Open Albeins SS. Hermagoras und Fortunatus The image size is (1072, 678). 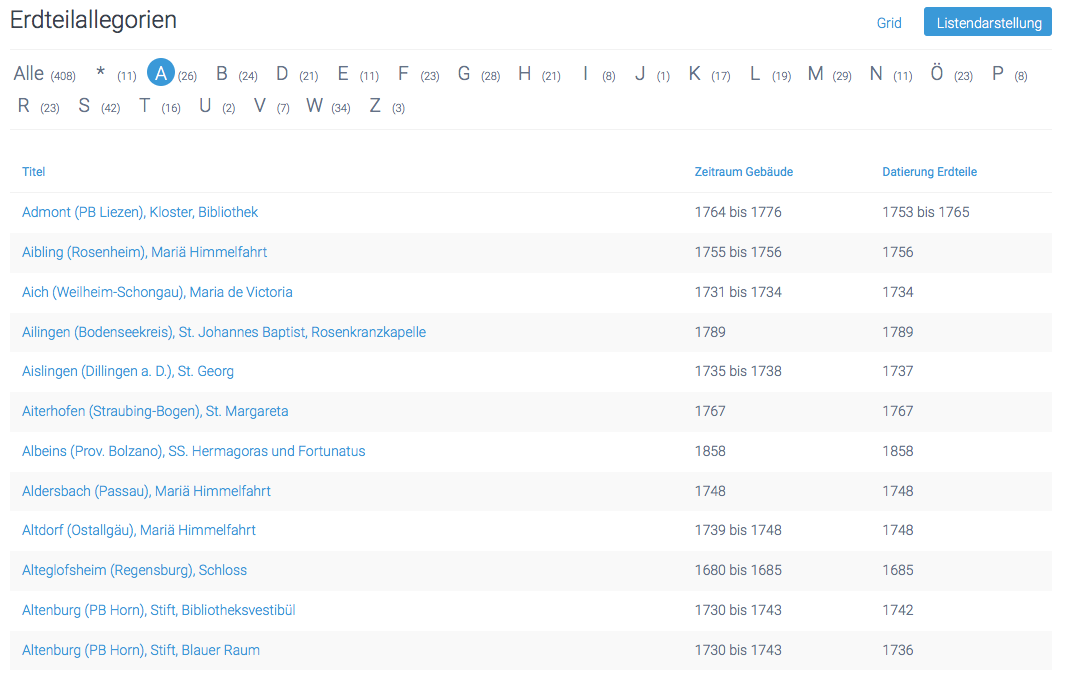[193, 451]
